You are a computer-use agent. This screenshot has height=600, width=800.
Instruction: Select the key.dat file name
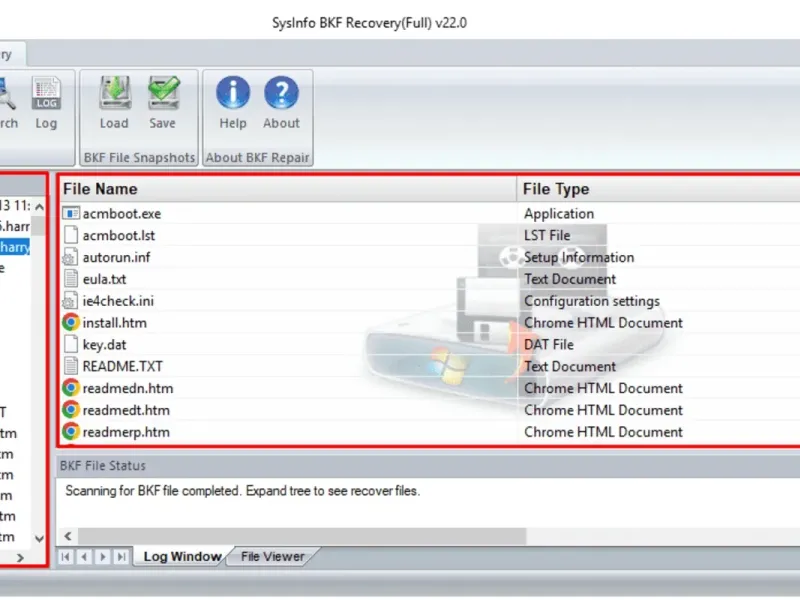104,345
